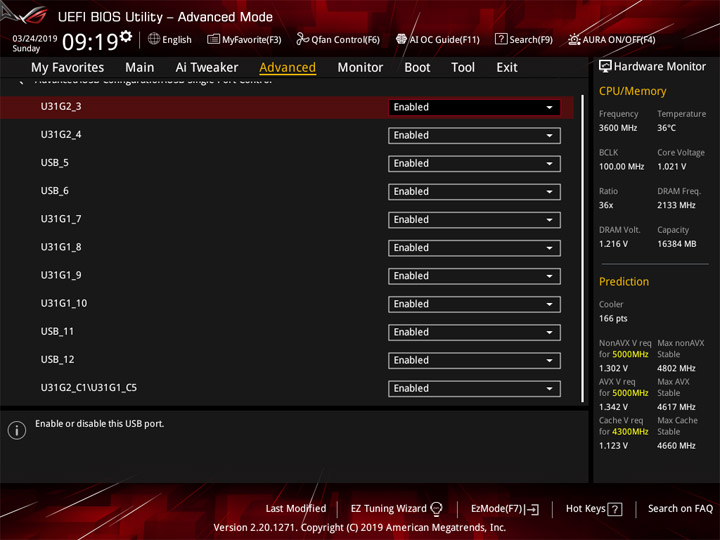Go to the Exit tab
Screen dimensions: 720x540
(x=506, y=68)
